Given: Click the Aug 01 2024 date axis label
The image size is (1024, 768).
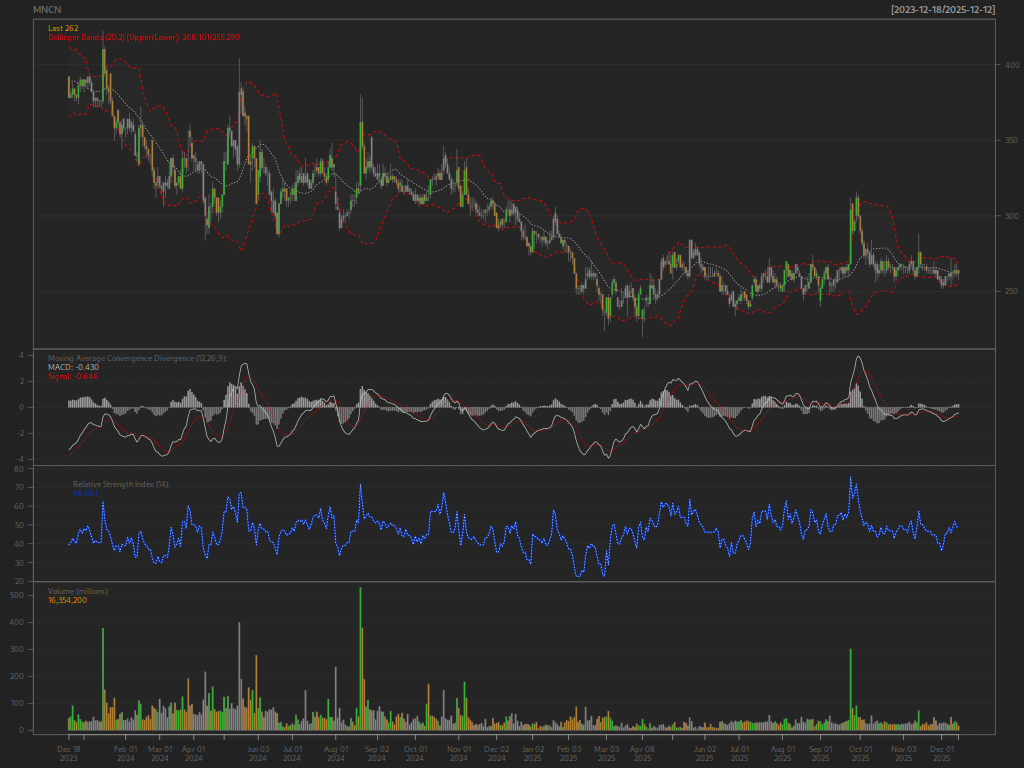Looking at the screenshot, I should coord(336,754).
